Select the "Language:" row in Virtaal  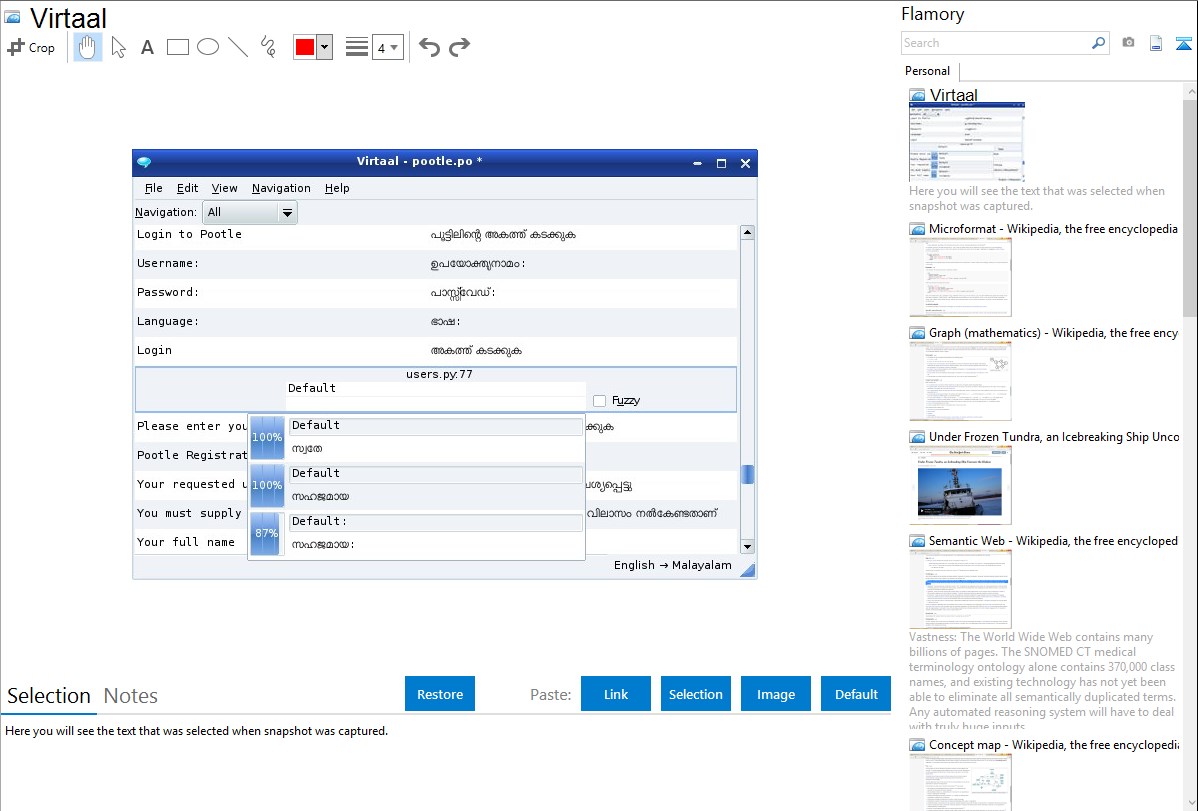click(436, 322)
